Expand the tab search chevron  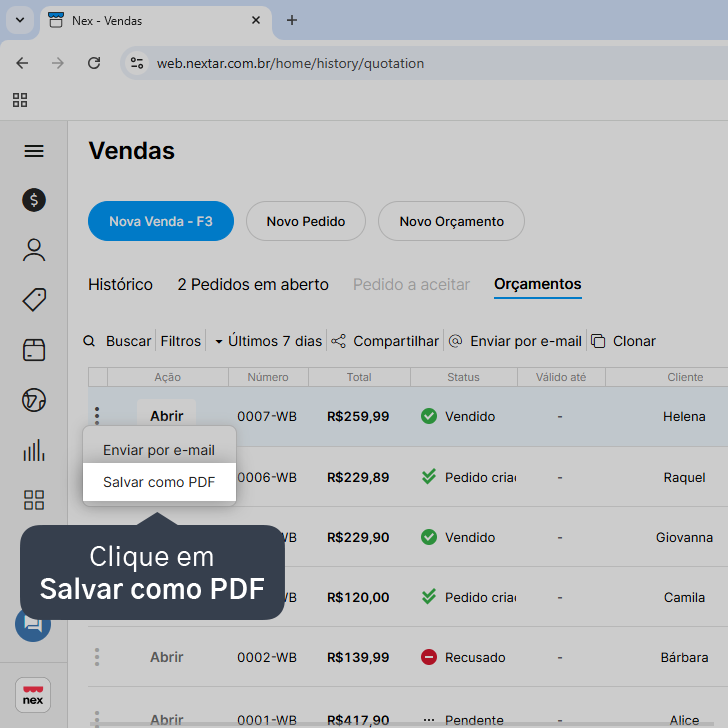[20, 20]
